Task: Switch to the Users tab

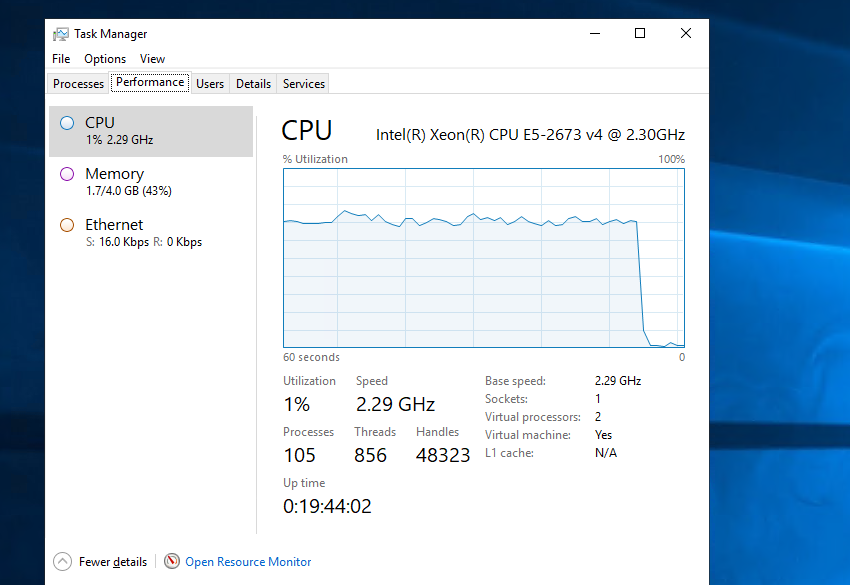Action: 210,84
